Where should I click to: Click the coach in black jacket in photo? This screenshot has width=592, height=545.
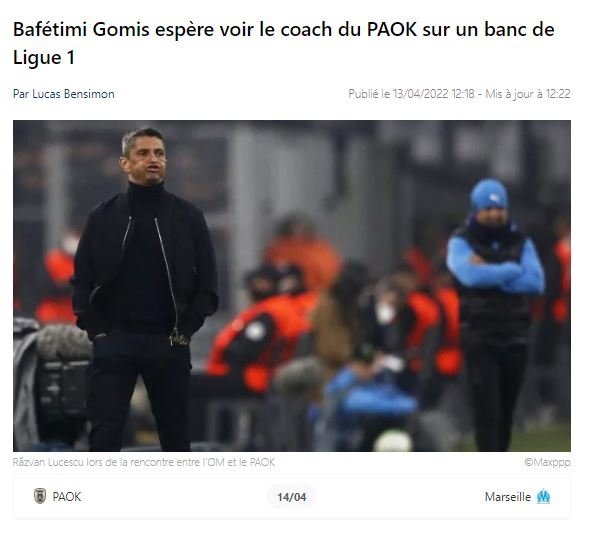point(144,289)
